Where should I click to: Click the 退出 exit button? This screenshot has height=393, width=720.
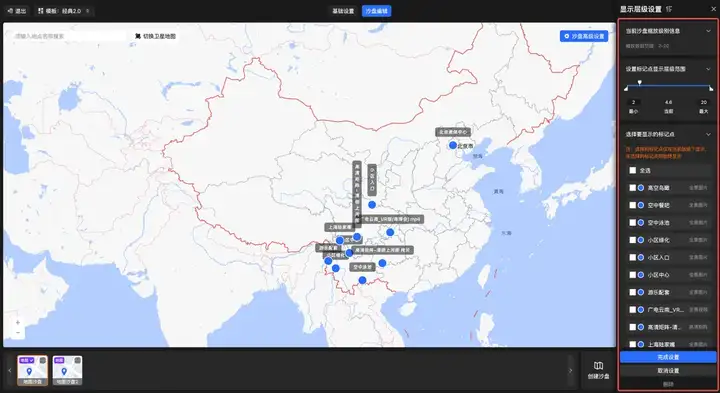17,11
